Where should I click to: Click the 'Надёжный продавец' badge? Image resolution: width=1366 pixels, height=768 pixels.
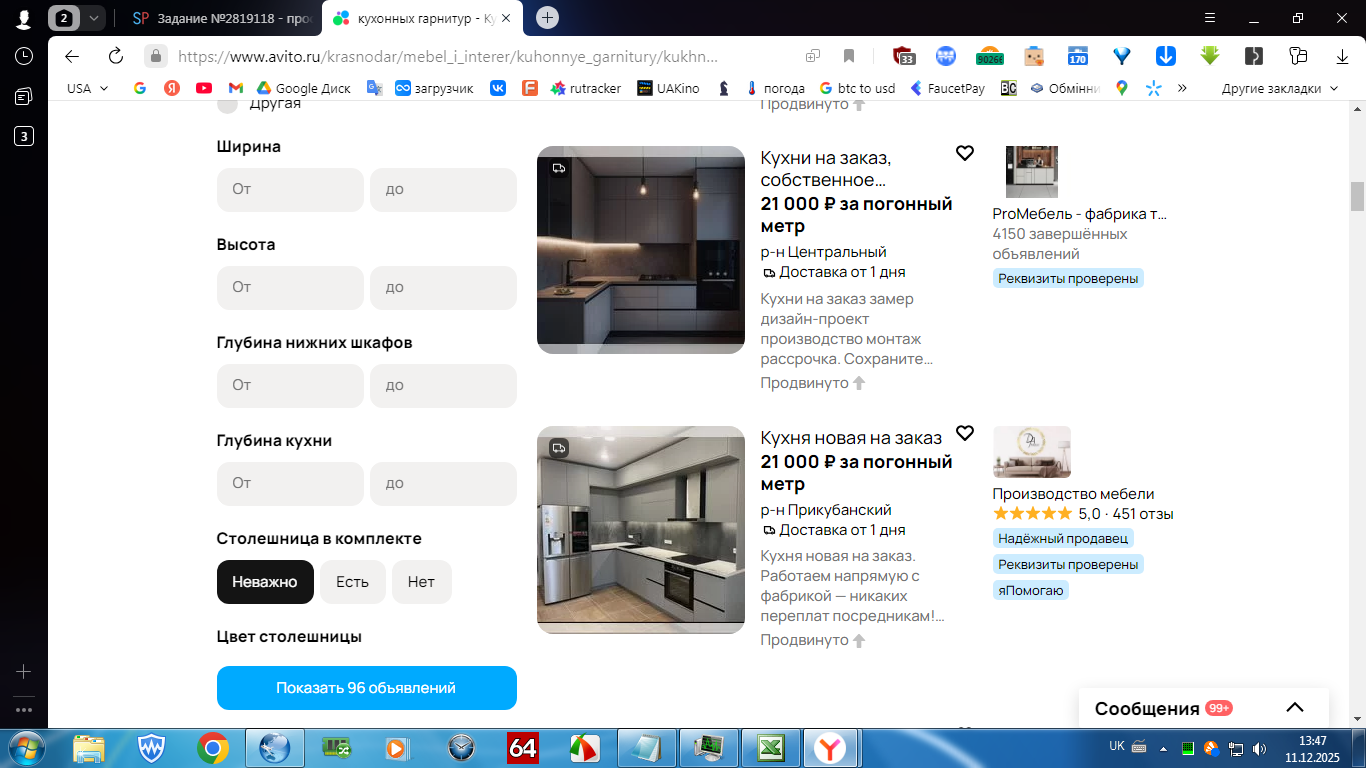pyautogui.click(x=1063, y=538)
